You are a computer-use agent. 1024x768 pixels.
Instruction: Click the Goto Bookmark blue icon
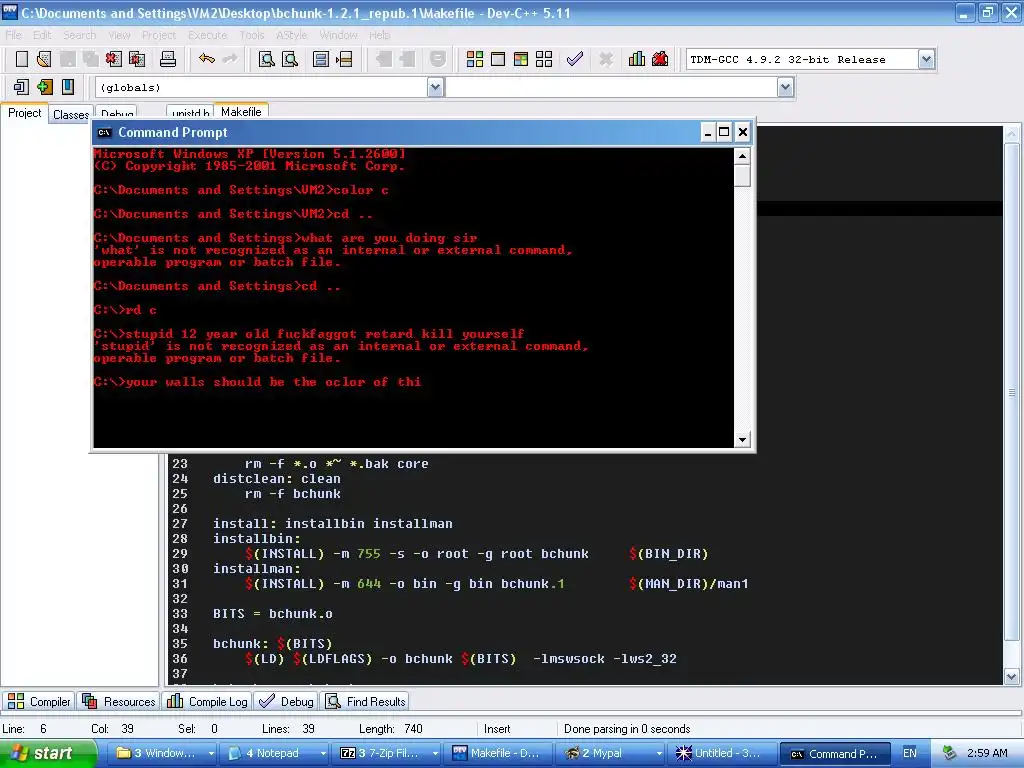click(x=68, y=87)
